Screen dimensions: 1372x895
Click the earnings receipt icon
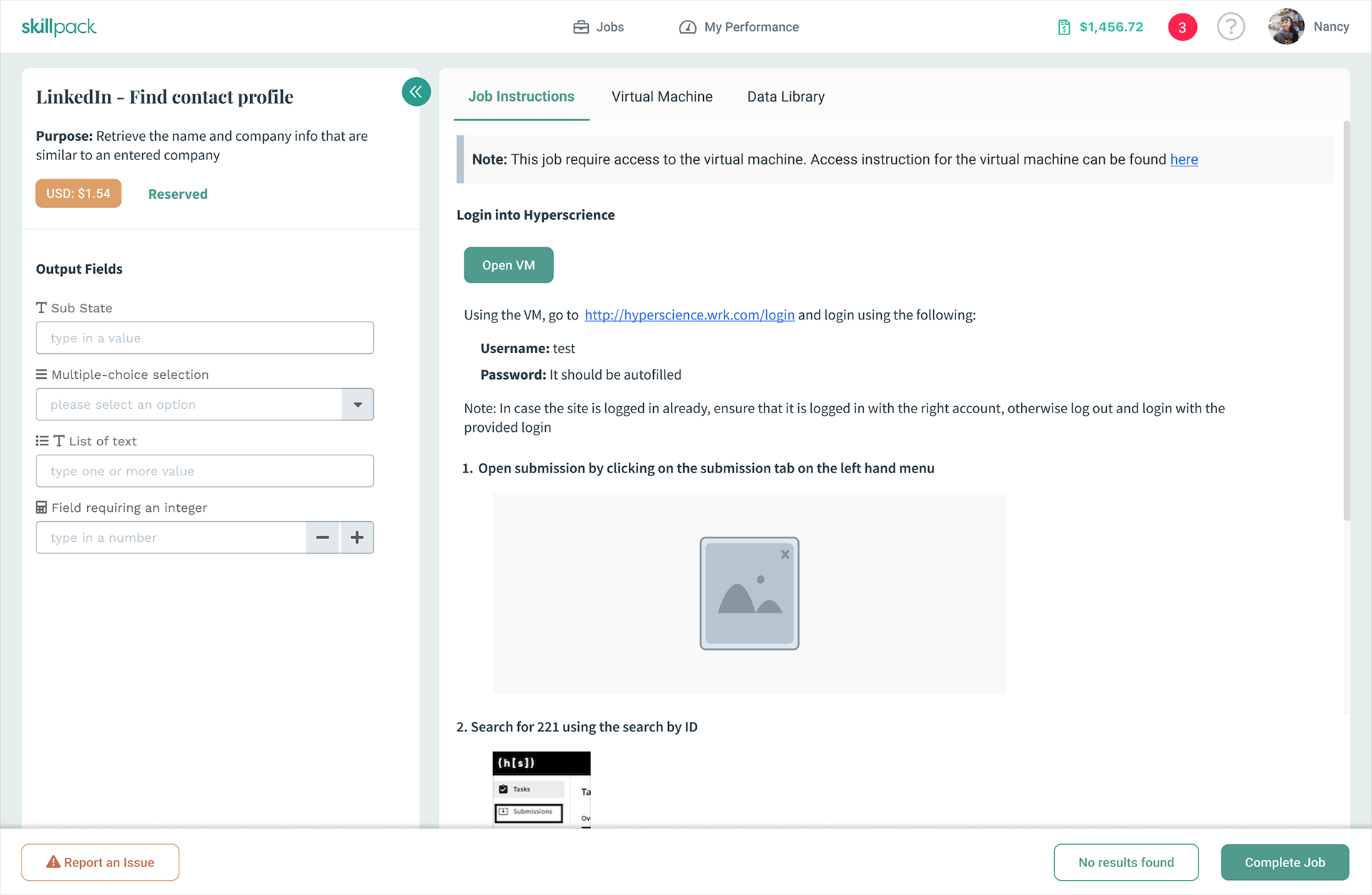click(1064, 27)
